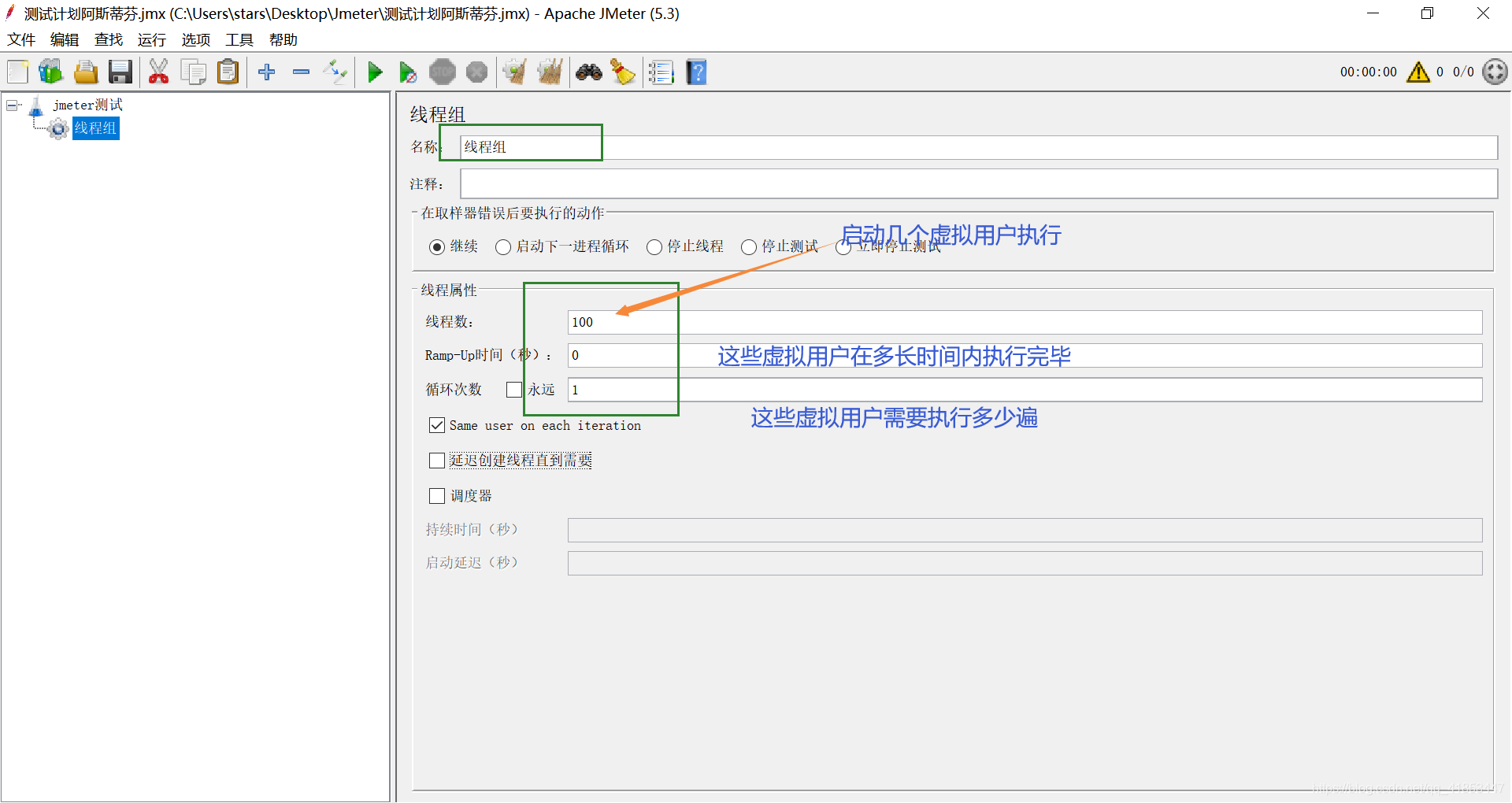Click the 循环次数 value field

pyautogui.click(x=1025, y=390)
